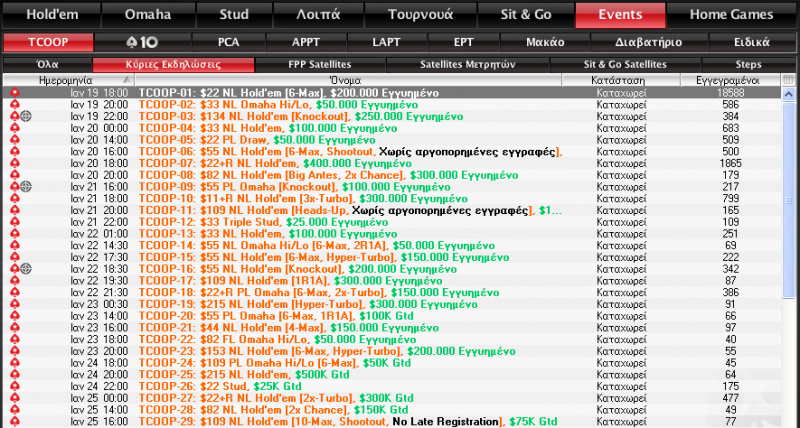Open the Hold'em games tab
This screenshot has height=428, width=800.
[52, 15]
